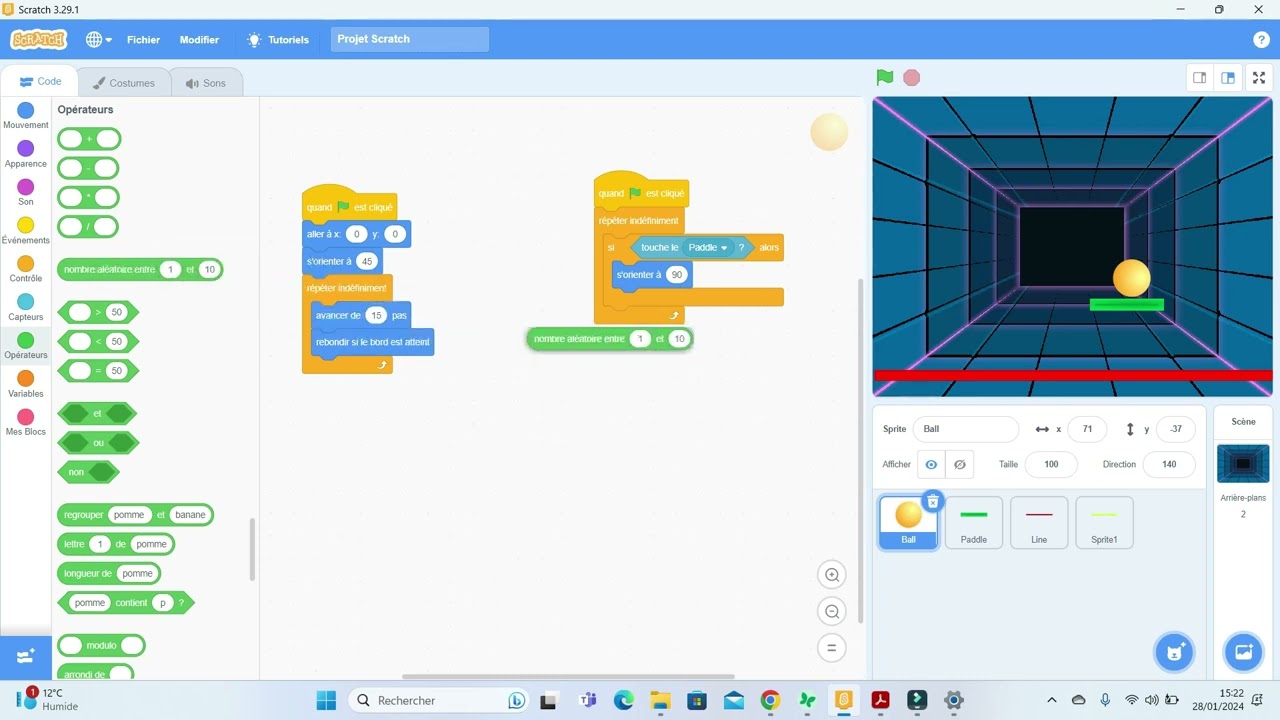Click the red stop button above stage
The height and width of the screenshot is (720, 1280).
click(911, 77)
